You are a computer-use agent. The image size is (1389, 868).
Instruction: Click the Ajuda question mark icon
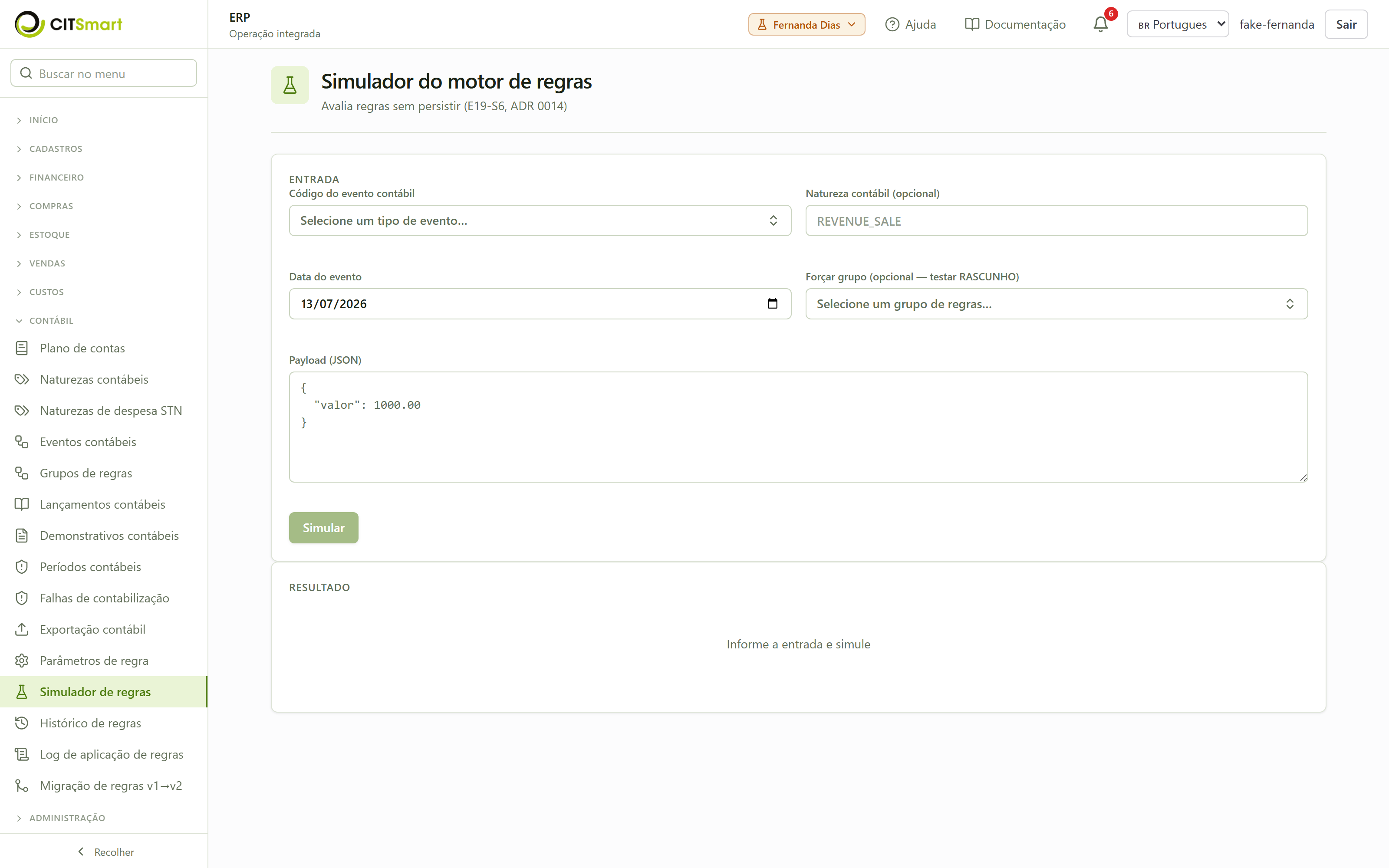tap(892, 24)
